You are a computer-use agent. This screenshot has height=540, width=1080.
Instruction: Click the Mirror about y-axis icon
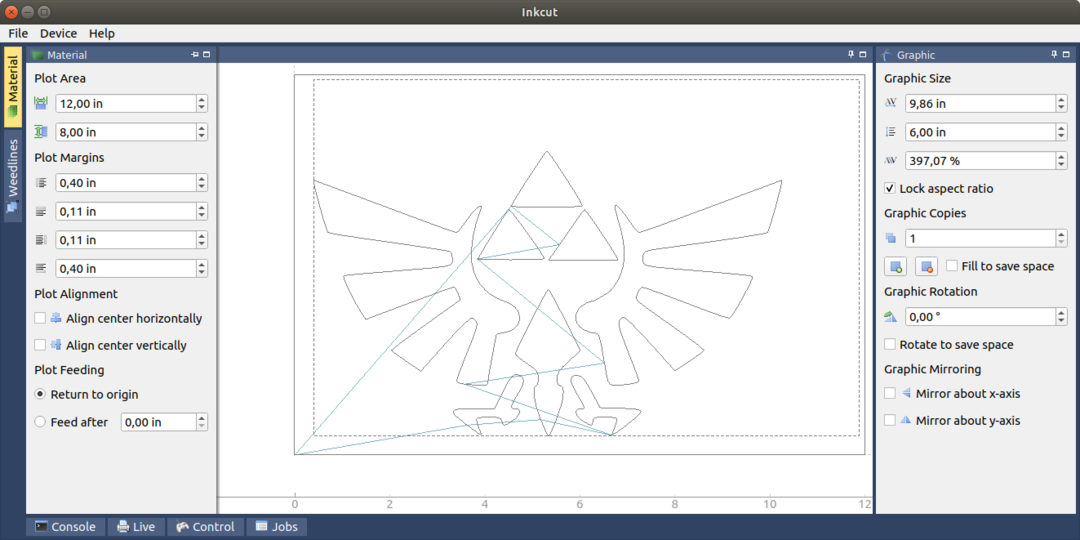[906, 419]
